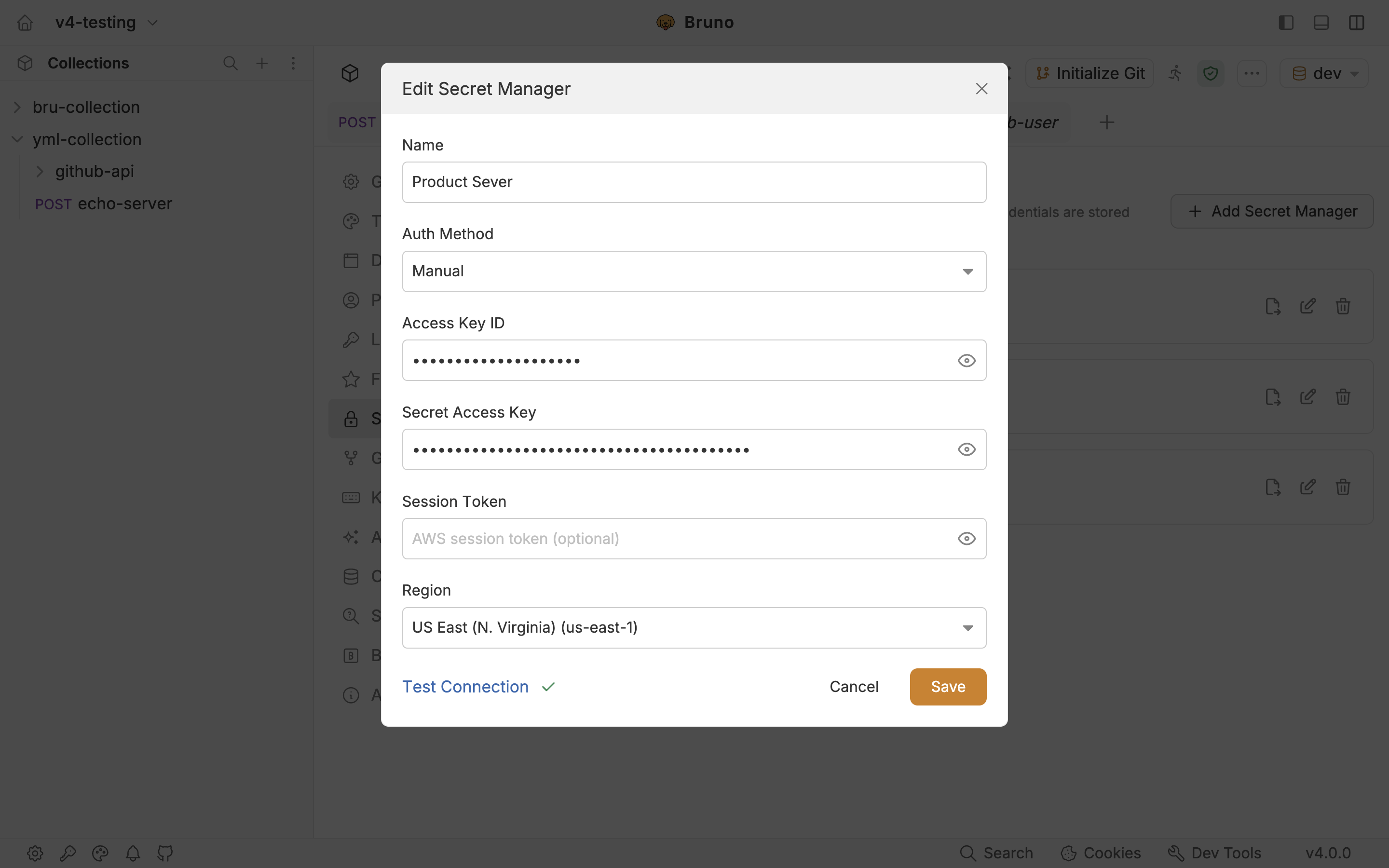The width and height of the screenshot is (1389, 868).
Task: Collapse the yml-collection tree item
Action: (x=17, y=139)
